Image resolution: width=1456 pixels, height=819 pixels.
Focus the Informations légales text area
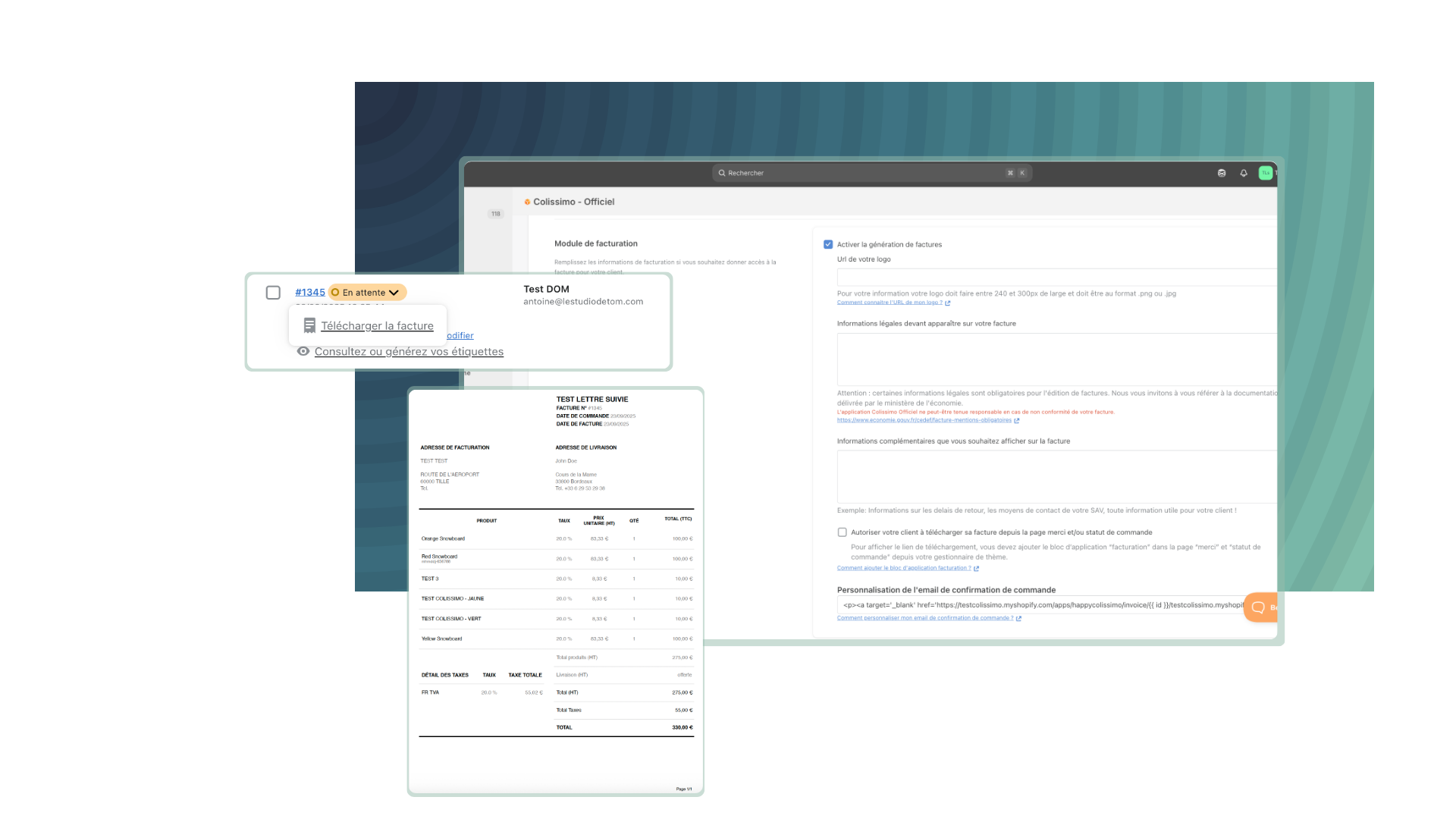[x=1054, y=359]
